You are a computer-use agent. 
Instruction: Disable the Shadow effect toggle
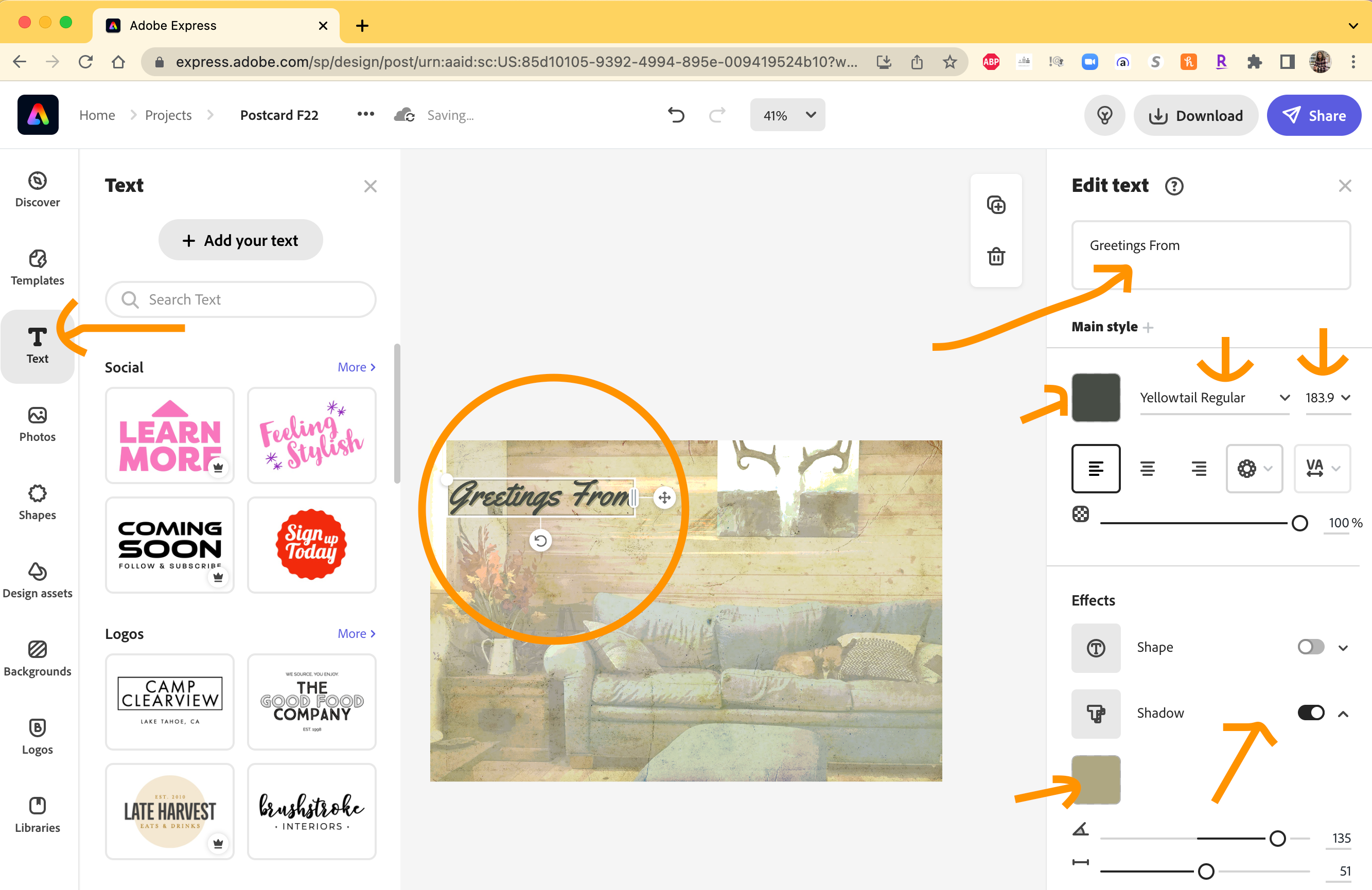pos(1310,713)
